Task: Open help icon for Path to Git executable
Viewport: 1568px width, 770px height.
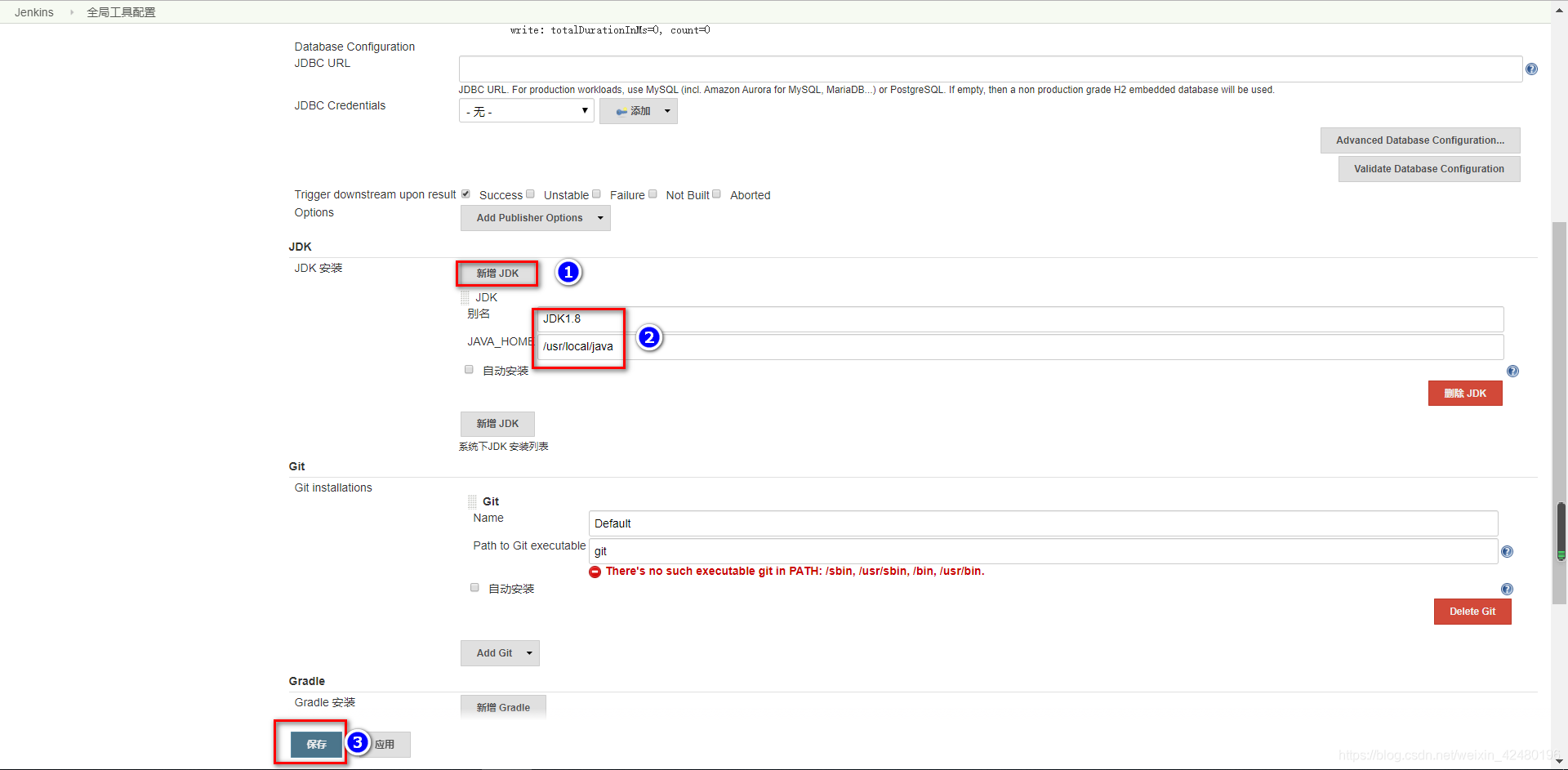Action: point(1507,552)
